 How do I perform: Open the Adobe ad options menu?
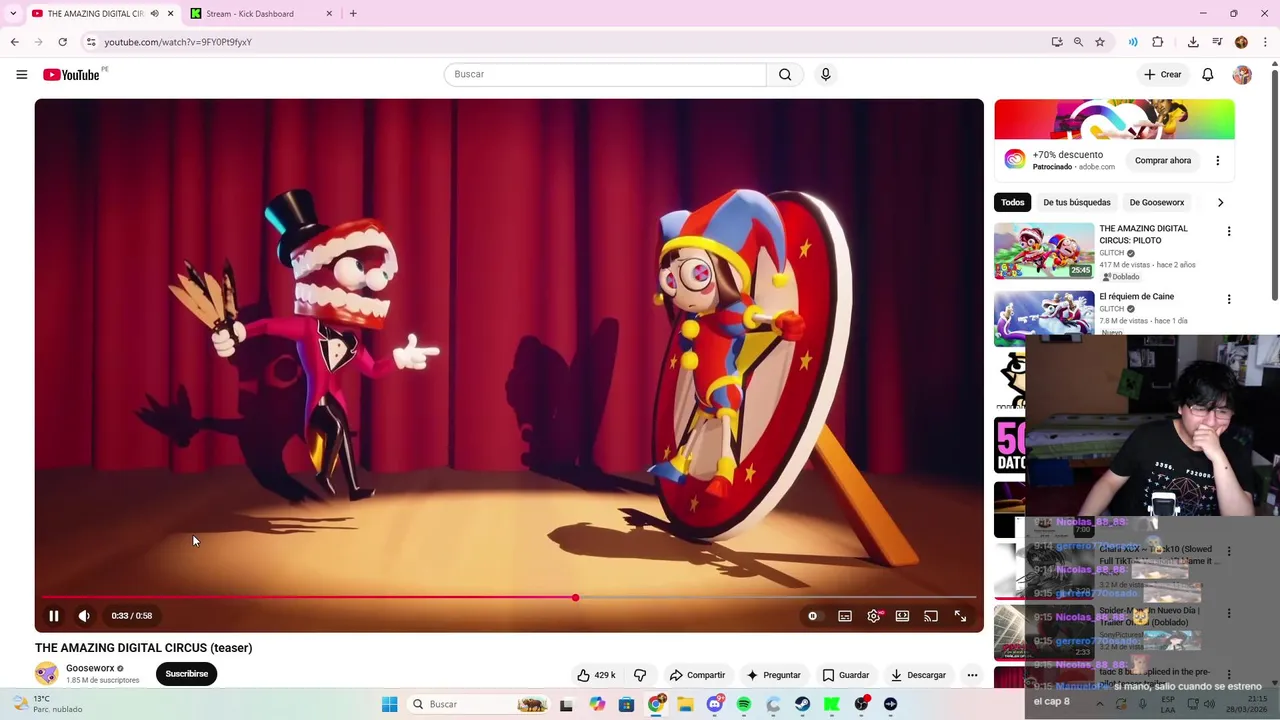[x=1217, y=160]
